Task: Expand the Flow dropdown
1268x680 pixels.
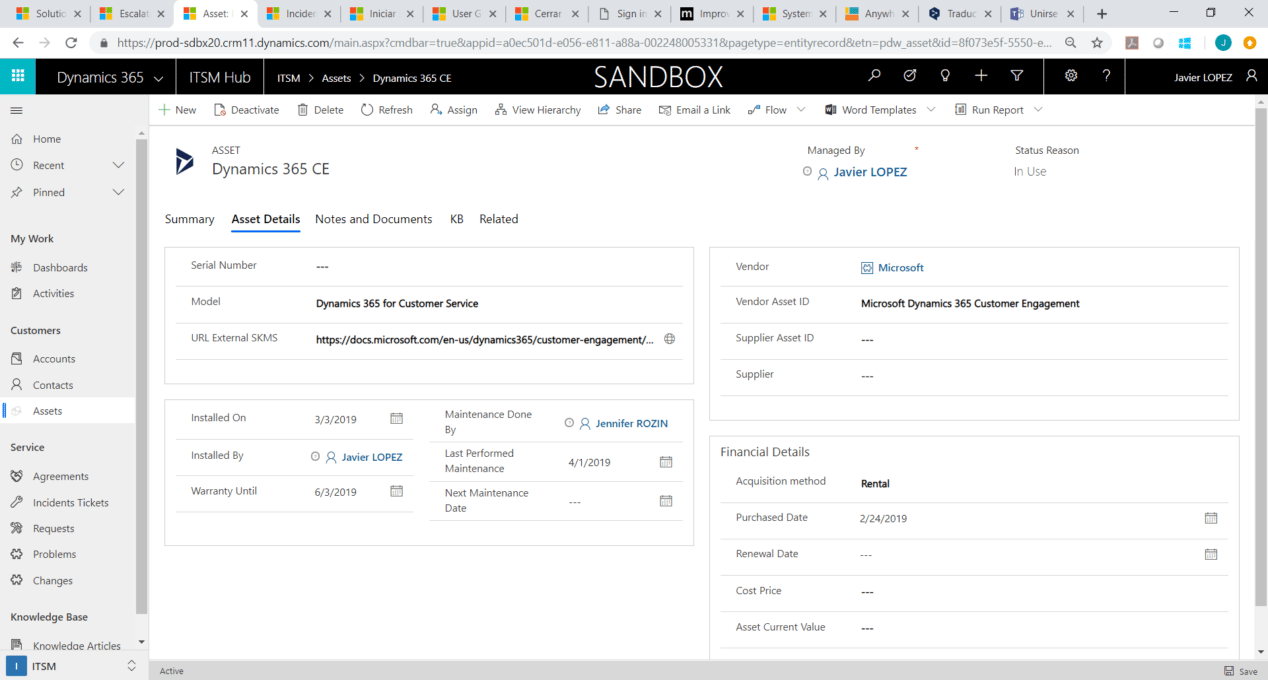Action: pyautogui.click(x=802, y=110)
